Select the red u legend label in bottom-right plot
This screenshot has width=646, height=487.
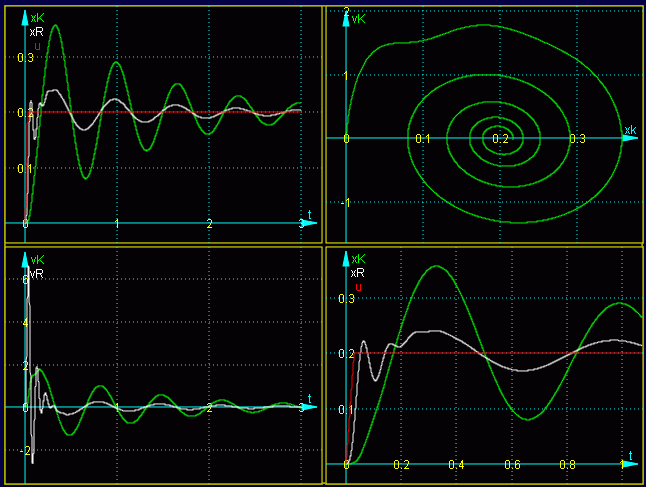click(358, 287)
